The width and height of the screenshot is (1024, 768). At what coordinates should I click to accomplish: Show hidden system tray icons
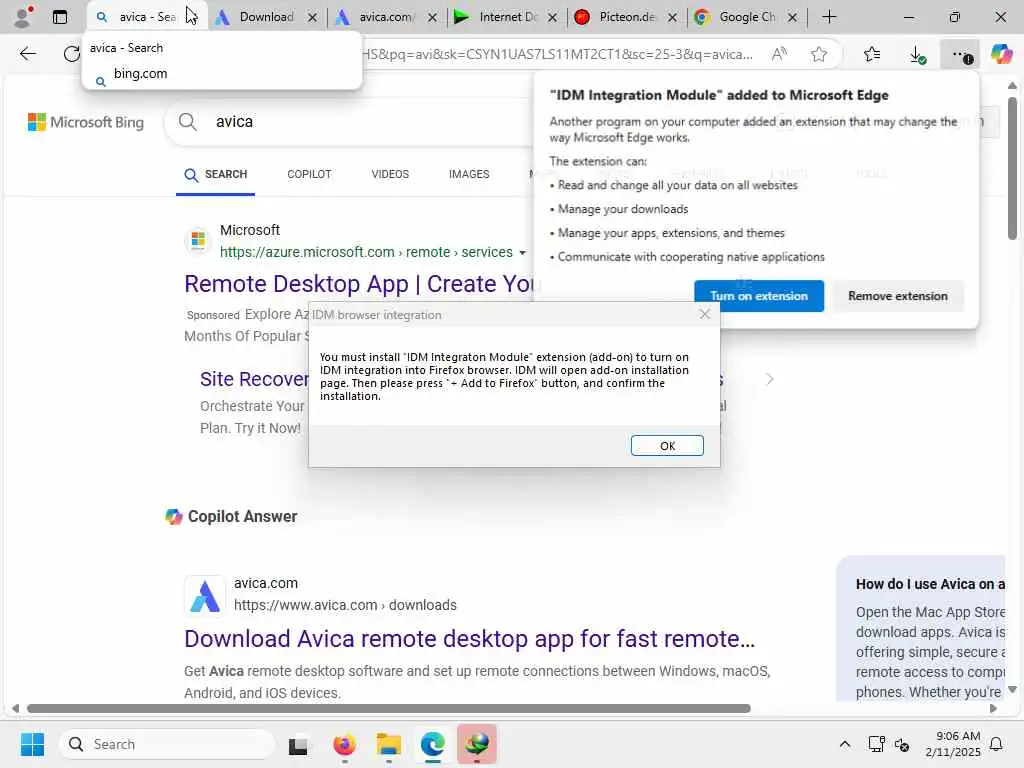pos(844,744)
